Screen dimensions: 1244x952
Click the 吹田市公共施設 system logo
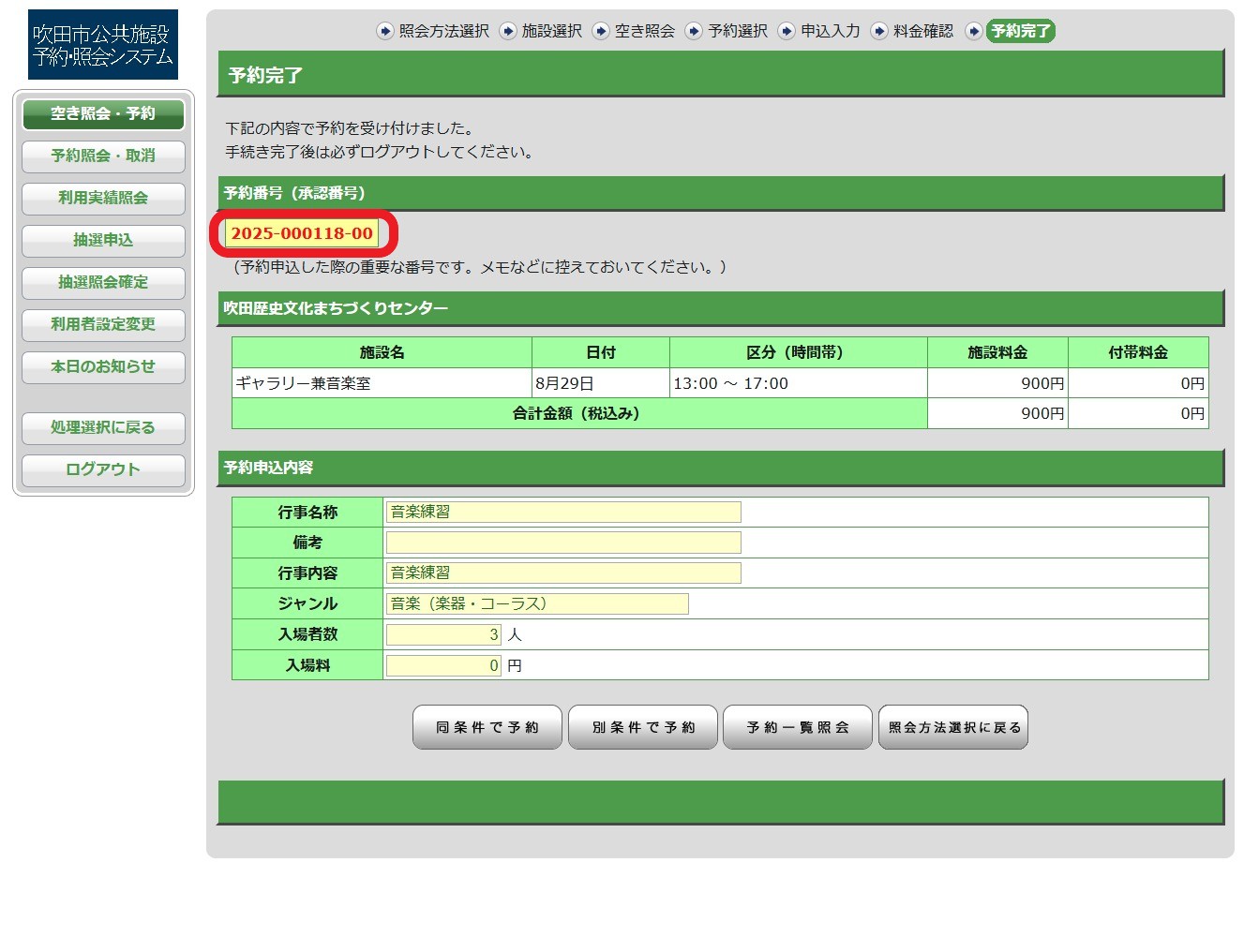pos(103,45)
